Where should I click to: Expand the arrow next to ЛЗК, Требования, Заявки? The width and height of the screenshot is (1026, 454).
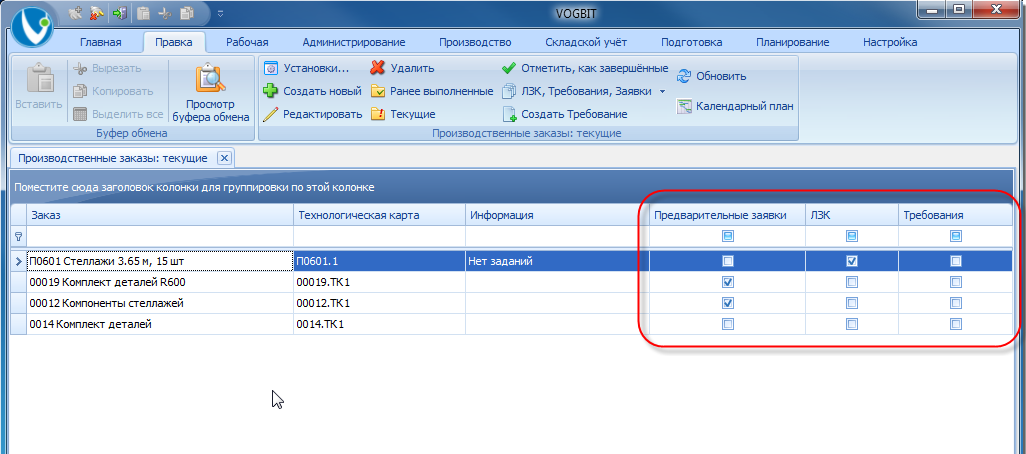click(x=662, y=92)
